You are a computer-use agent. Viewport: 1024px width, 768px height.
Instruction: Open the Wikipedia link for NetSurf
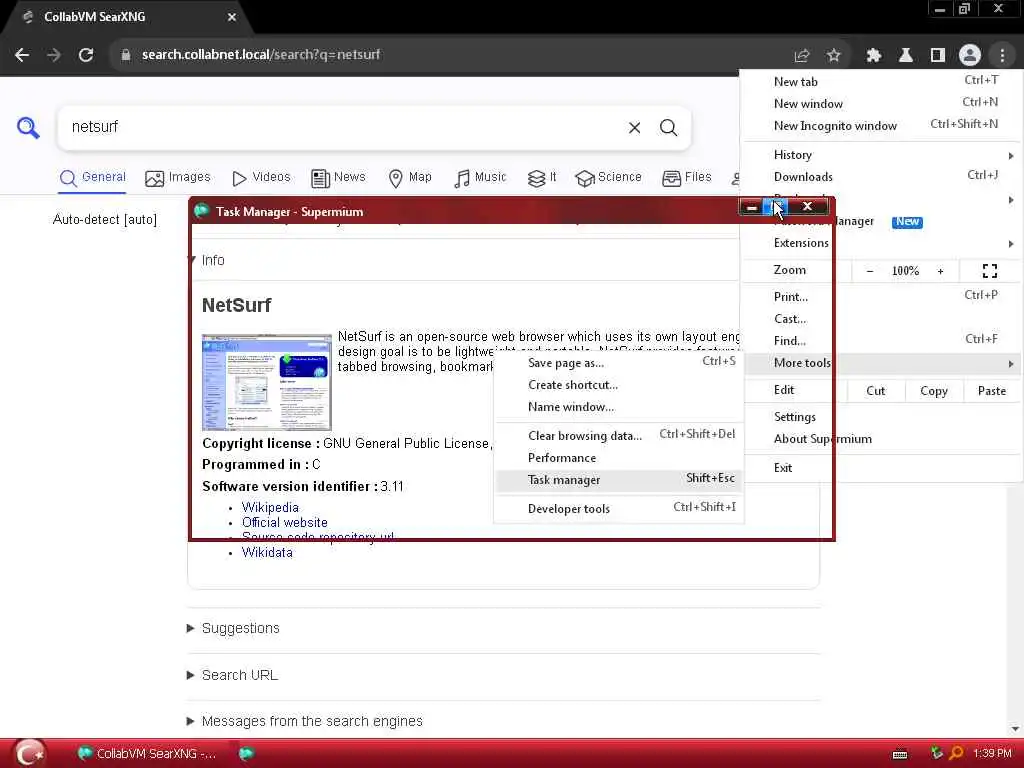click(270, 507)
